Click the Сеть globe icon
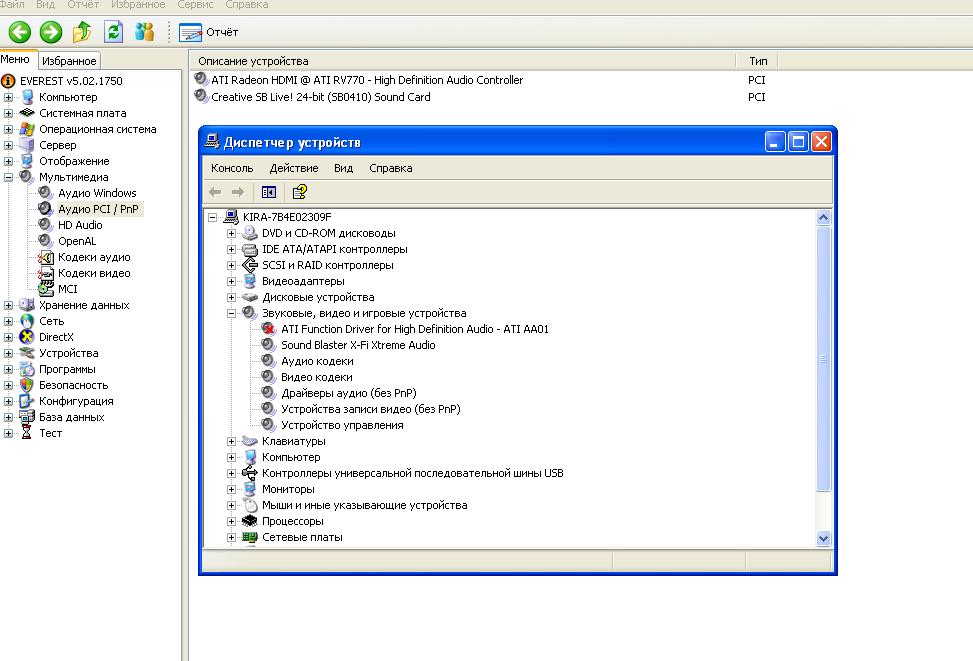The height and width of the screenshot is (661, 973). tap(27, 321)
